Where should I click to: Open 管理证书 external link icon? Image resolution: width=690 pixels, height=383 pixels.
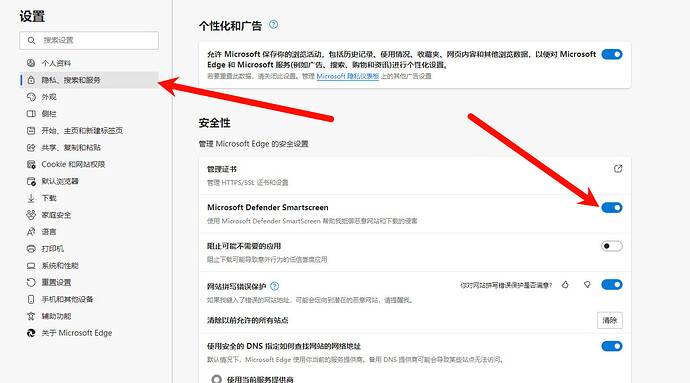point(618,169)
